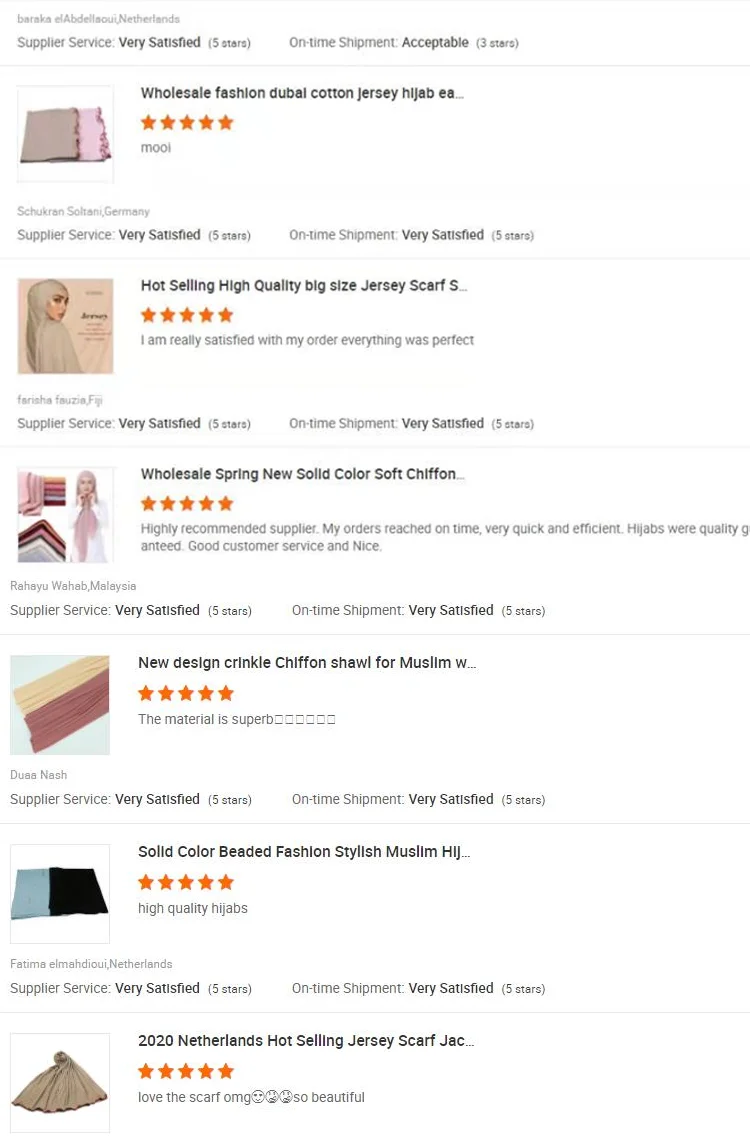Click the 2020 Netherlands Jersey Scarf image
750x1144 pixels.
(x=60, y=1082)
